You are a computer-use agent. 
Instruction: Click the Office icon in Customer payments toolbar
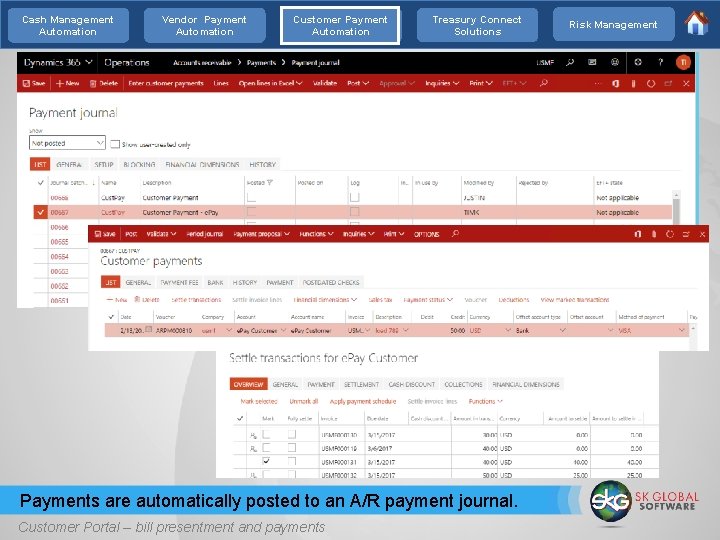637,234
